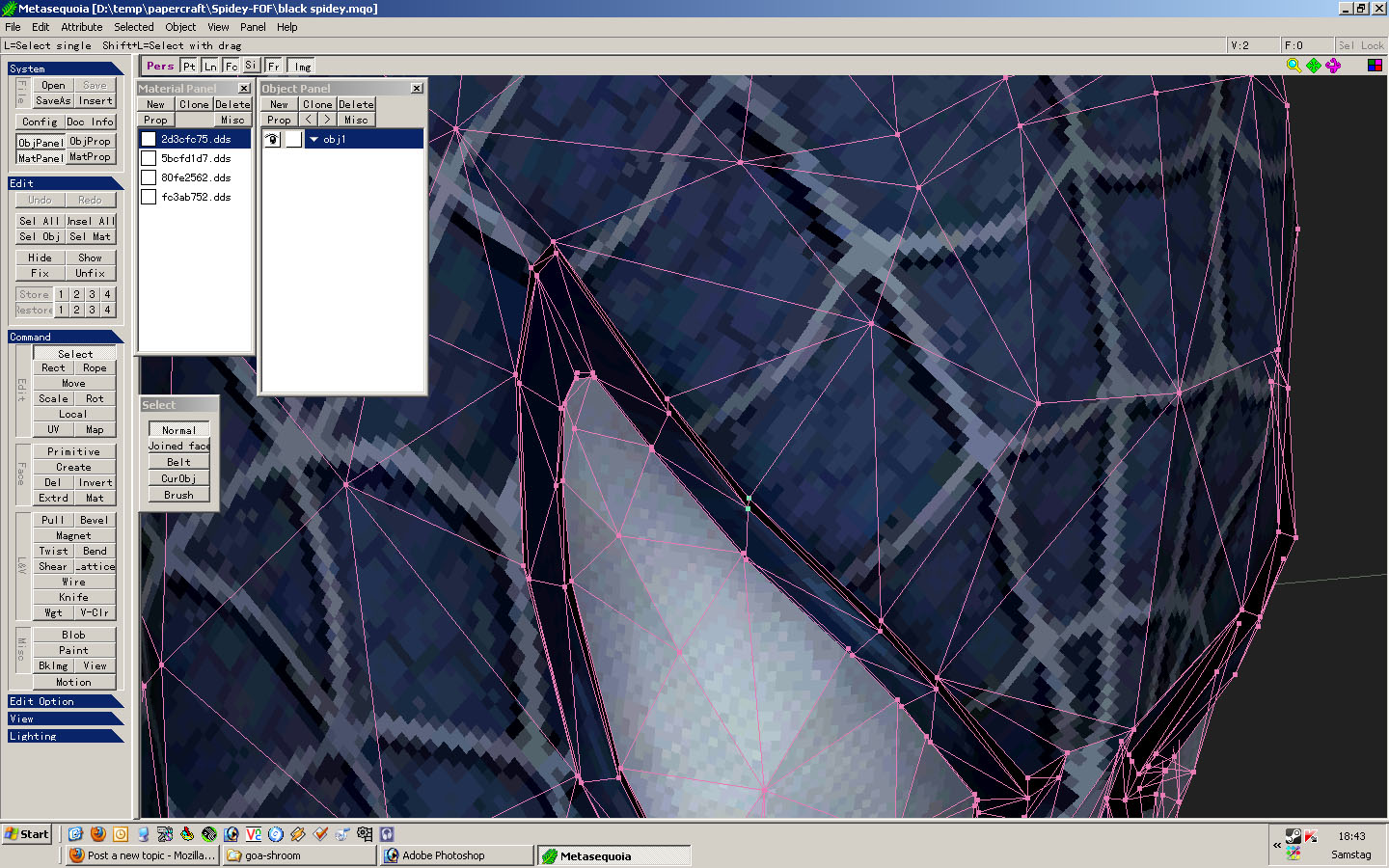
Task: Choose the Brush select mode
Action: (178, 495)
